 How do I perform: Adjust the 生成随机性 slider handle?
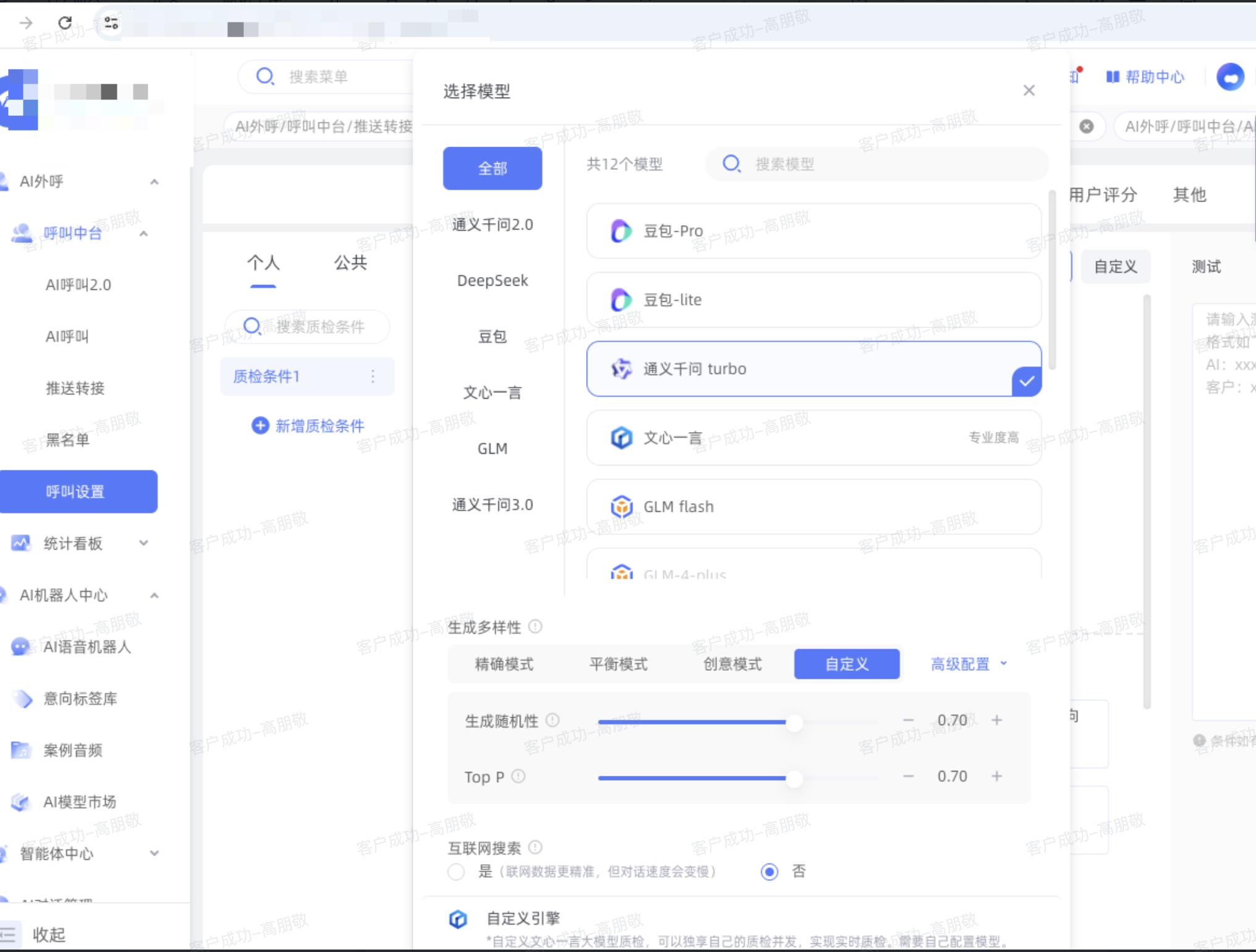794,722
